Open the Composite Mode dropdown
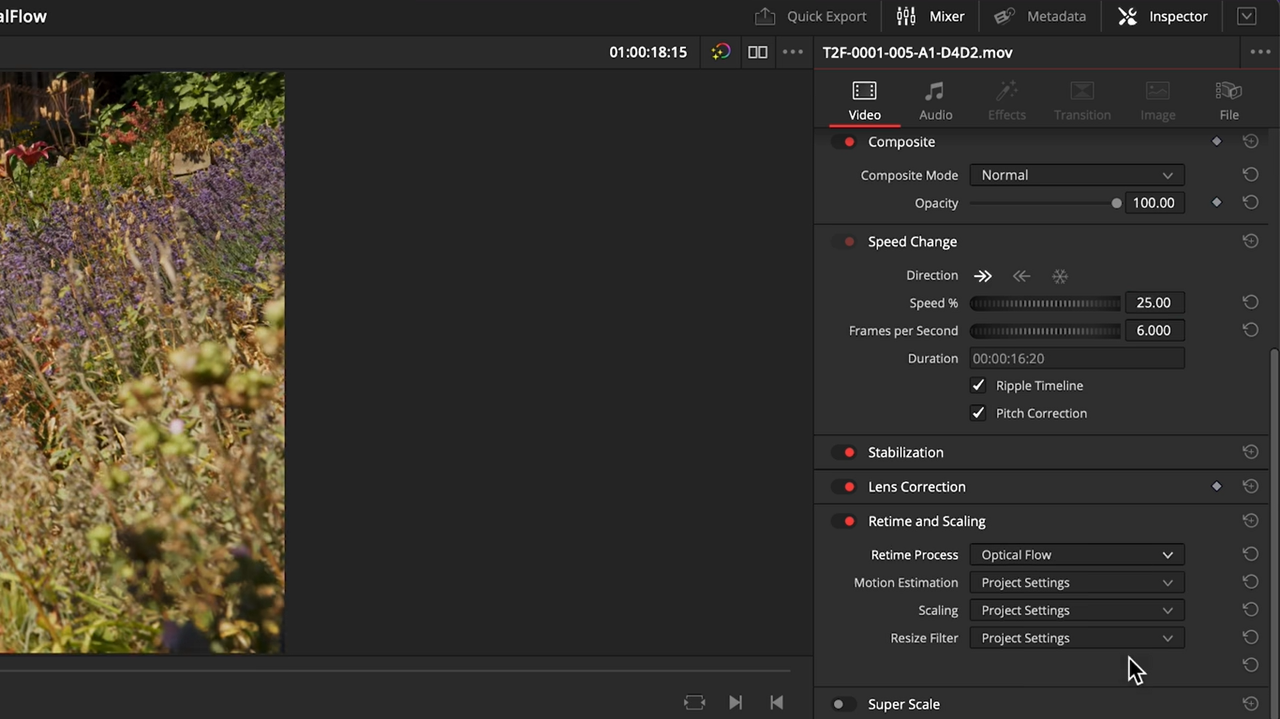This screenshot has height=719, width=1280. tap(1077, 175)
